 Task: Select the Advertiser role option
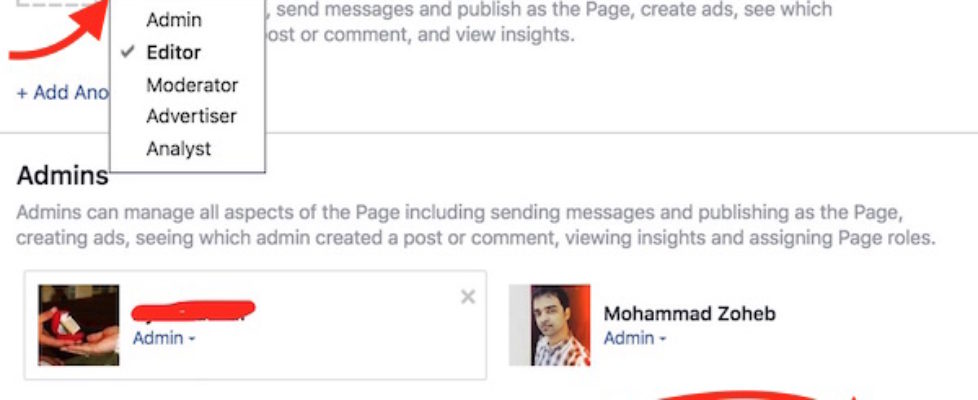(191, 116)
